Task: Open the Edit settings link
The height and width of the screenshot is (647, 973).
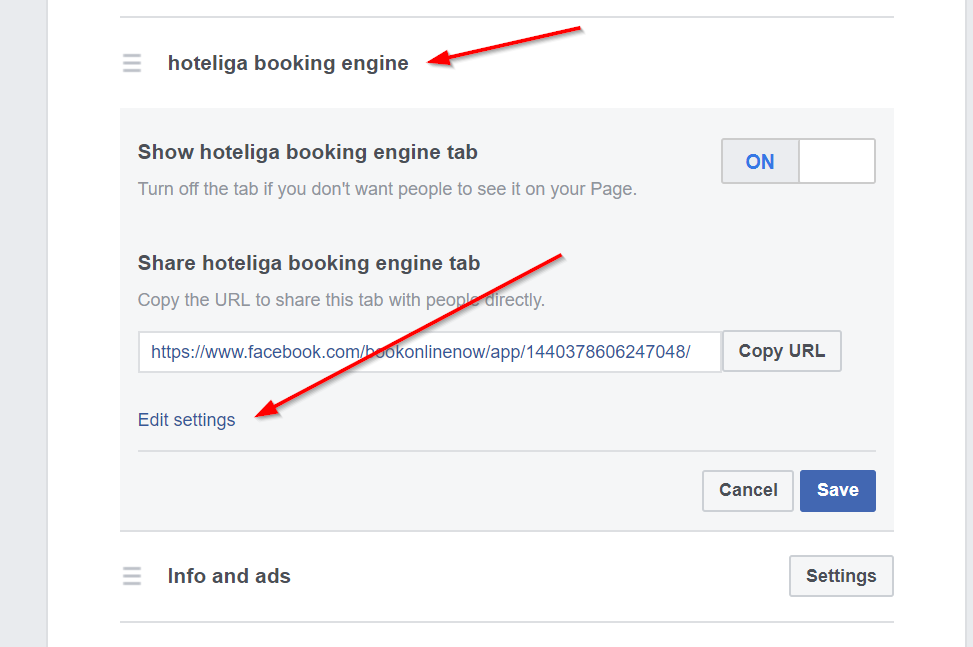Action: point(186,420)
